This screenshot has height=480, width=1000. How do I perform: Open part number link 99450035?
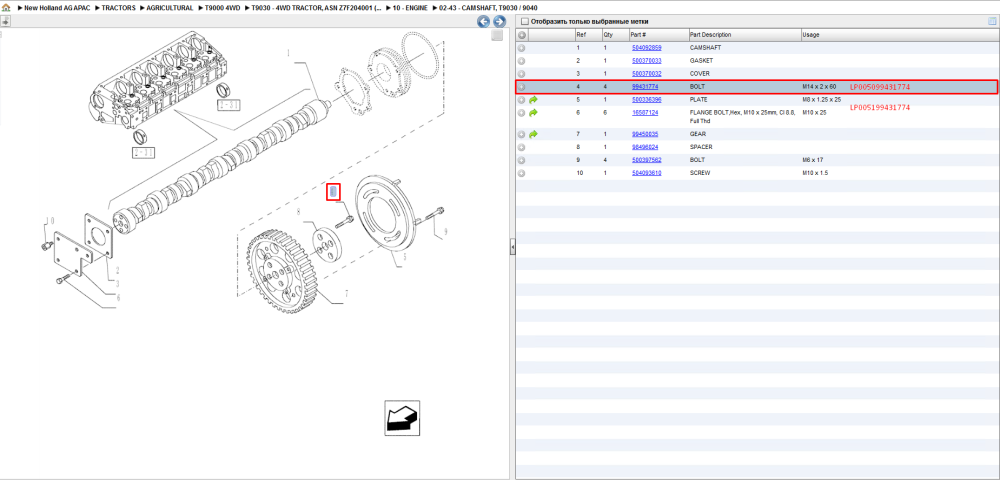(645, 135)
